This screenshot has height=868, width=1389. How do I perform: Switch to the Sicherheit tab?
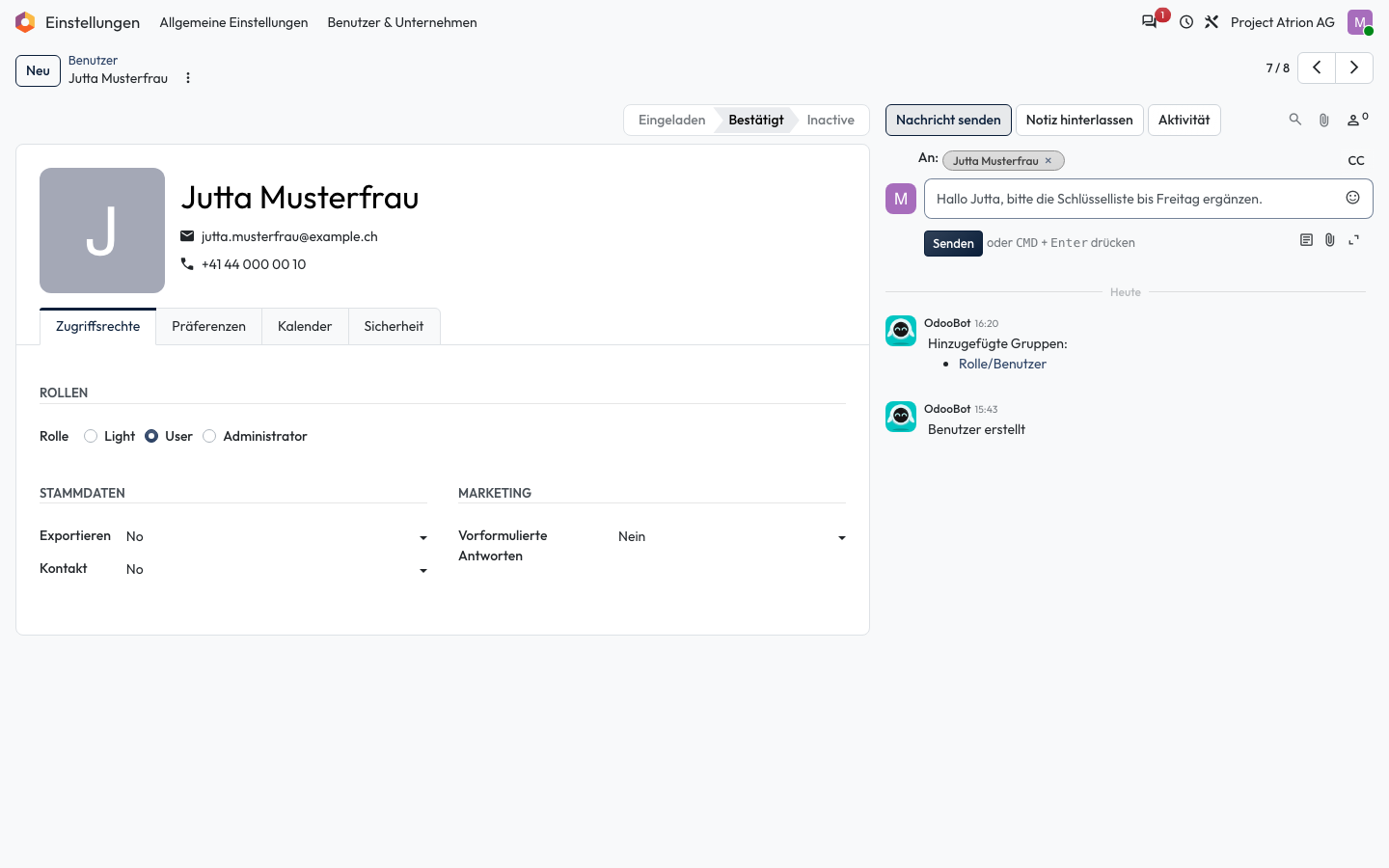coord(394,326)
